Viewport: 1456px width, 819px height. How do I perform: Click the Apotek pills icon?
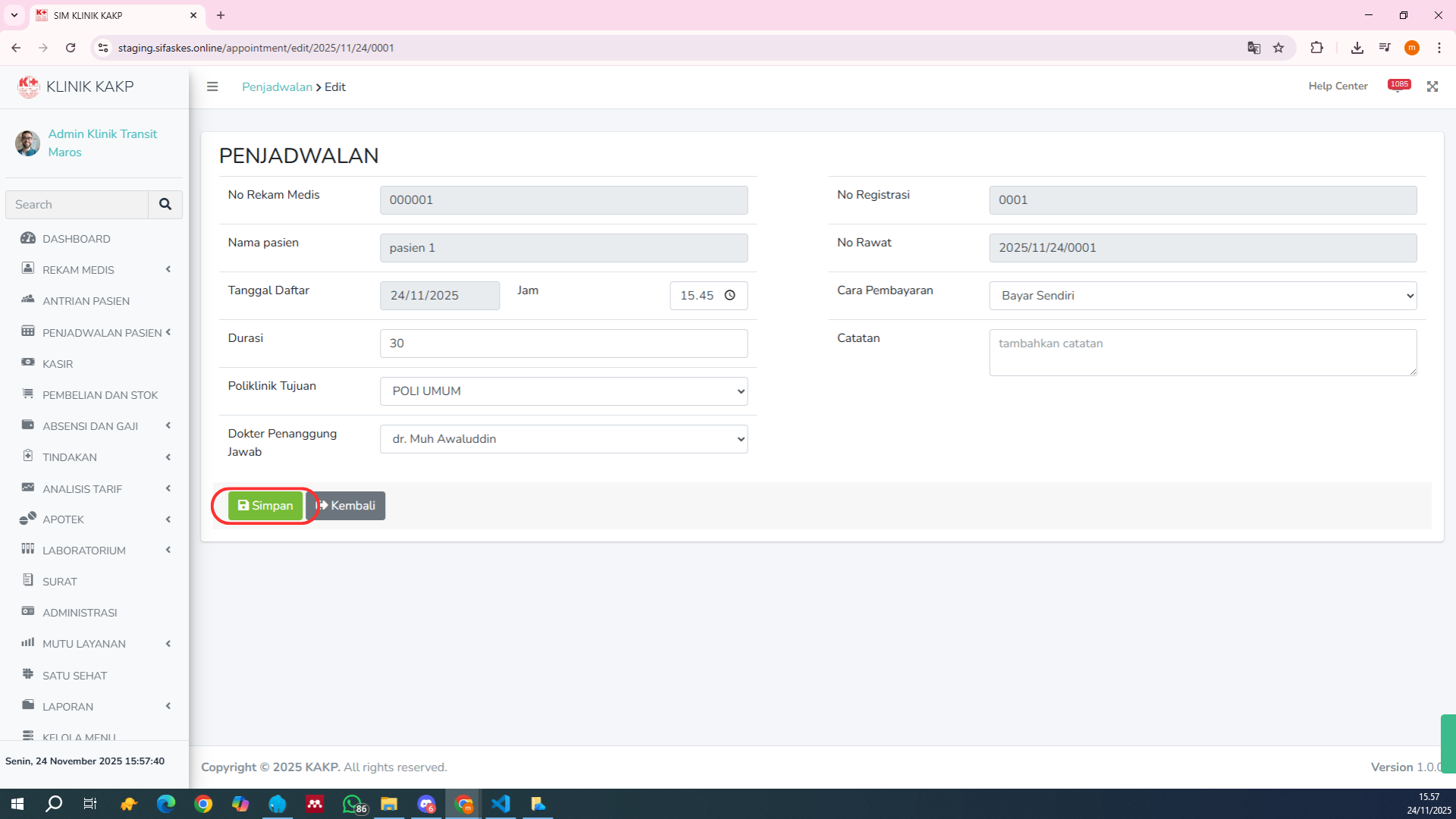coord(28,519)
